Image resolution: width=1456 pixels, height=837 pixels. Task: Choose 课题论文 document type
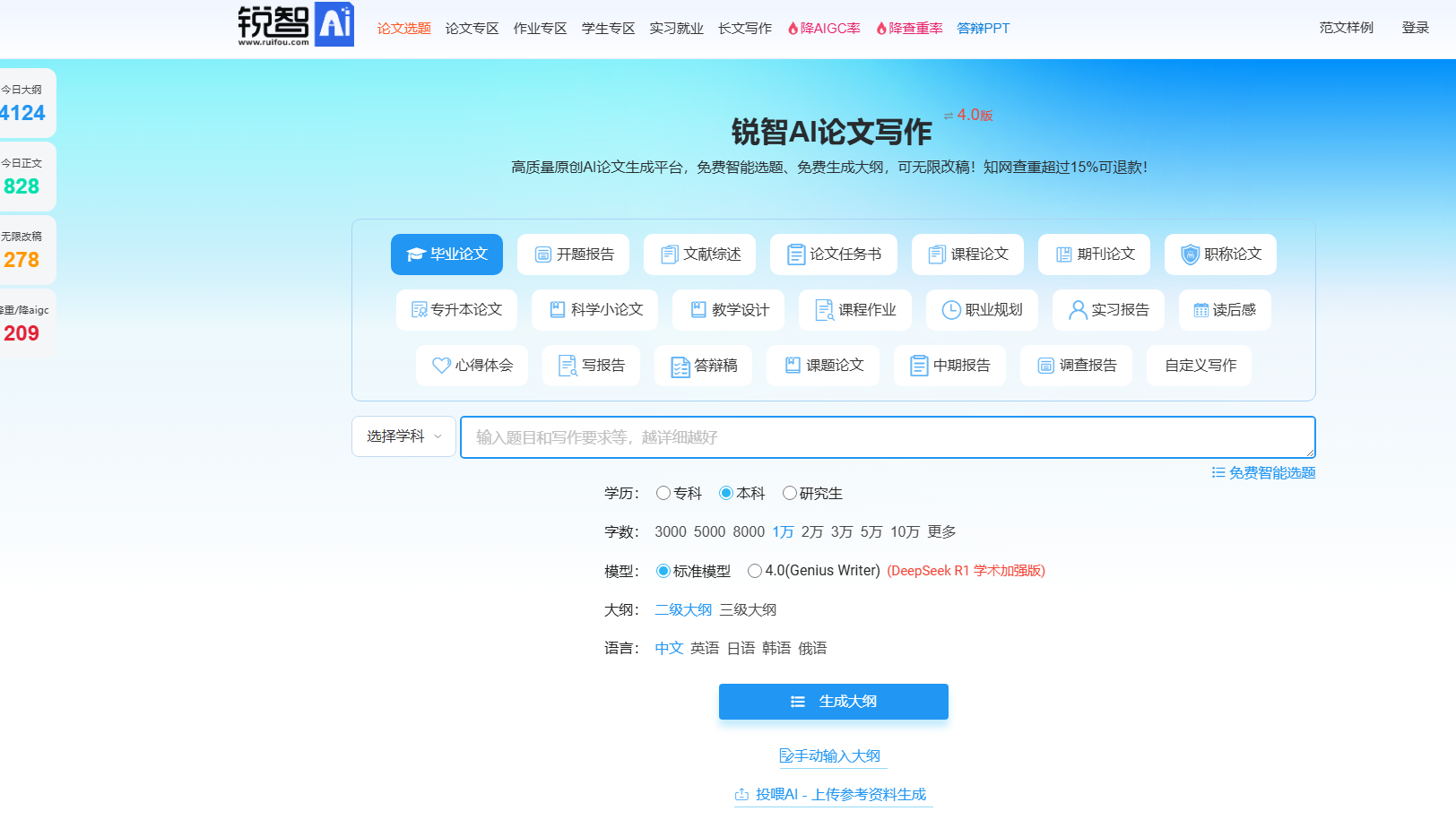pyautogui.click(x=823, y=366)
